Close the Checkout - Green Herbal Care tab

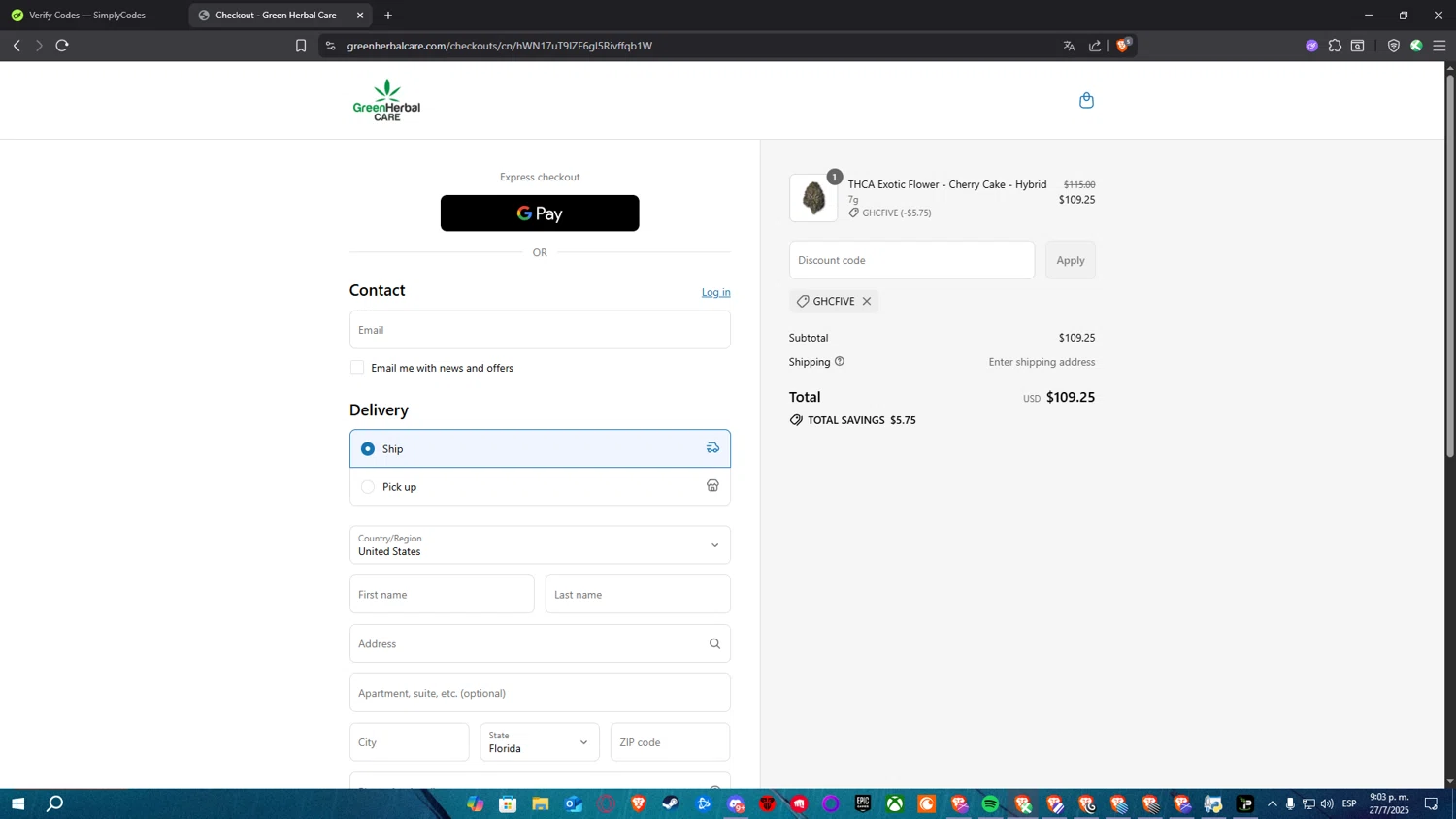coord(360,16)
